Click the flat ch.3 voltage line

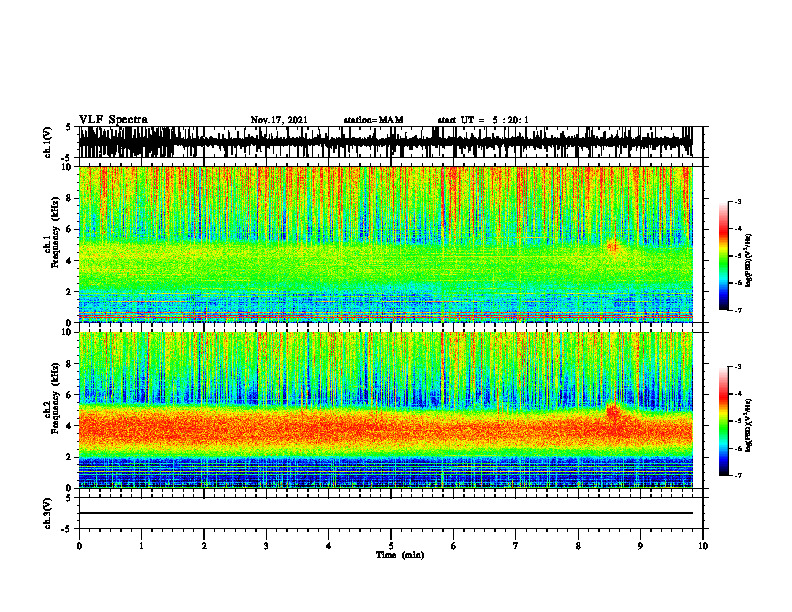pos(385,513)
